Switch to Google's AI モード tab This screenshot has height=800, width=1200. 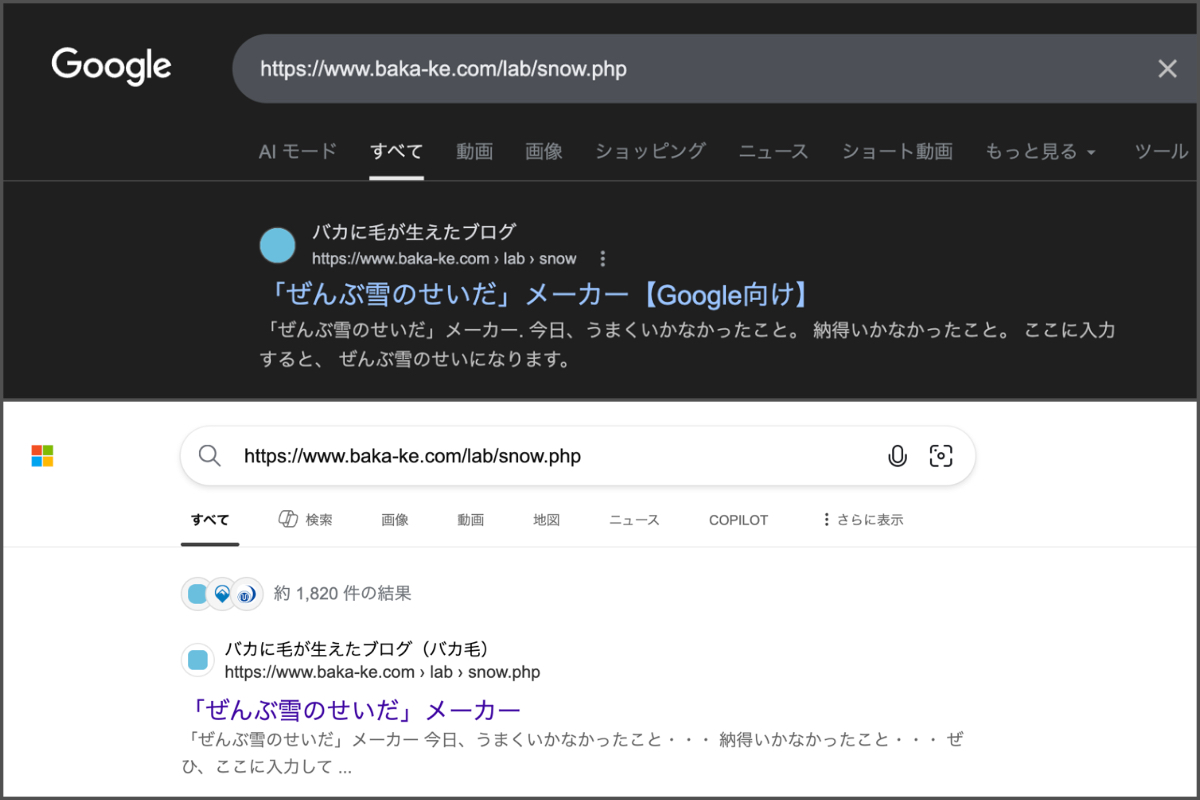(297, 152)
